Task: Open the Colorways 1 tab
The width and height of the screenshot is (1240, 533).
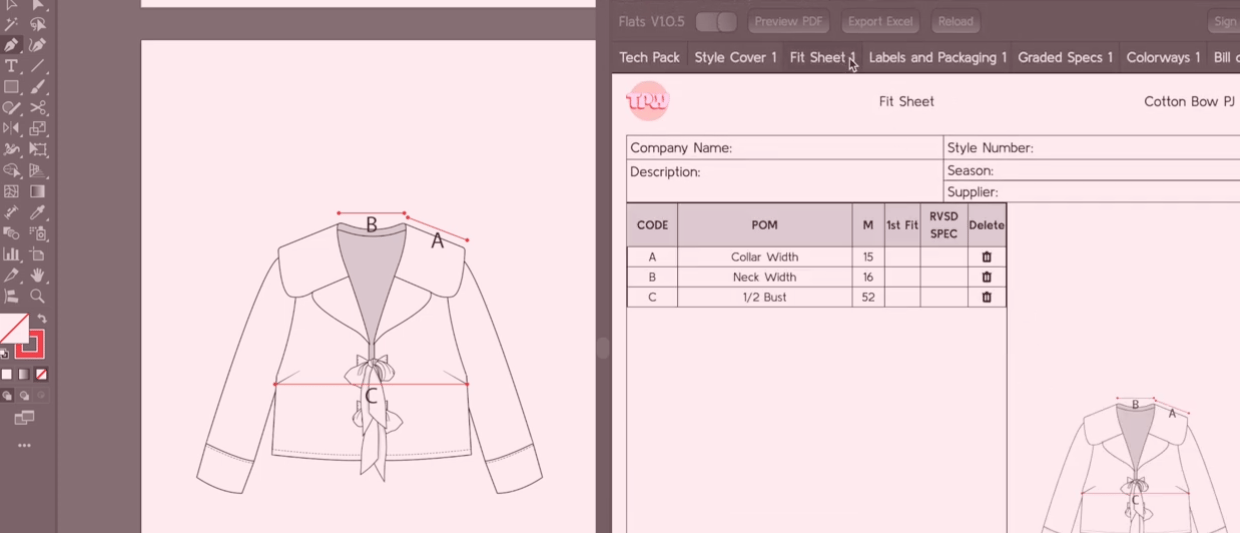Action: click(x=1163, y=57)
